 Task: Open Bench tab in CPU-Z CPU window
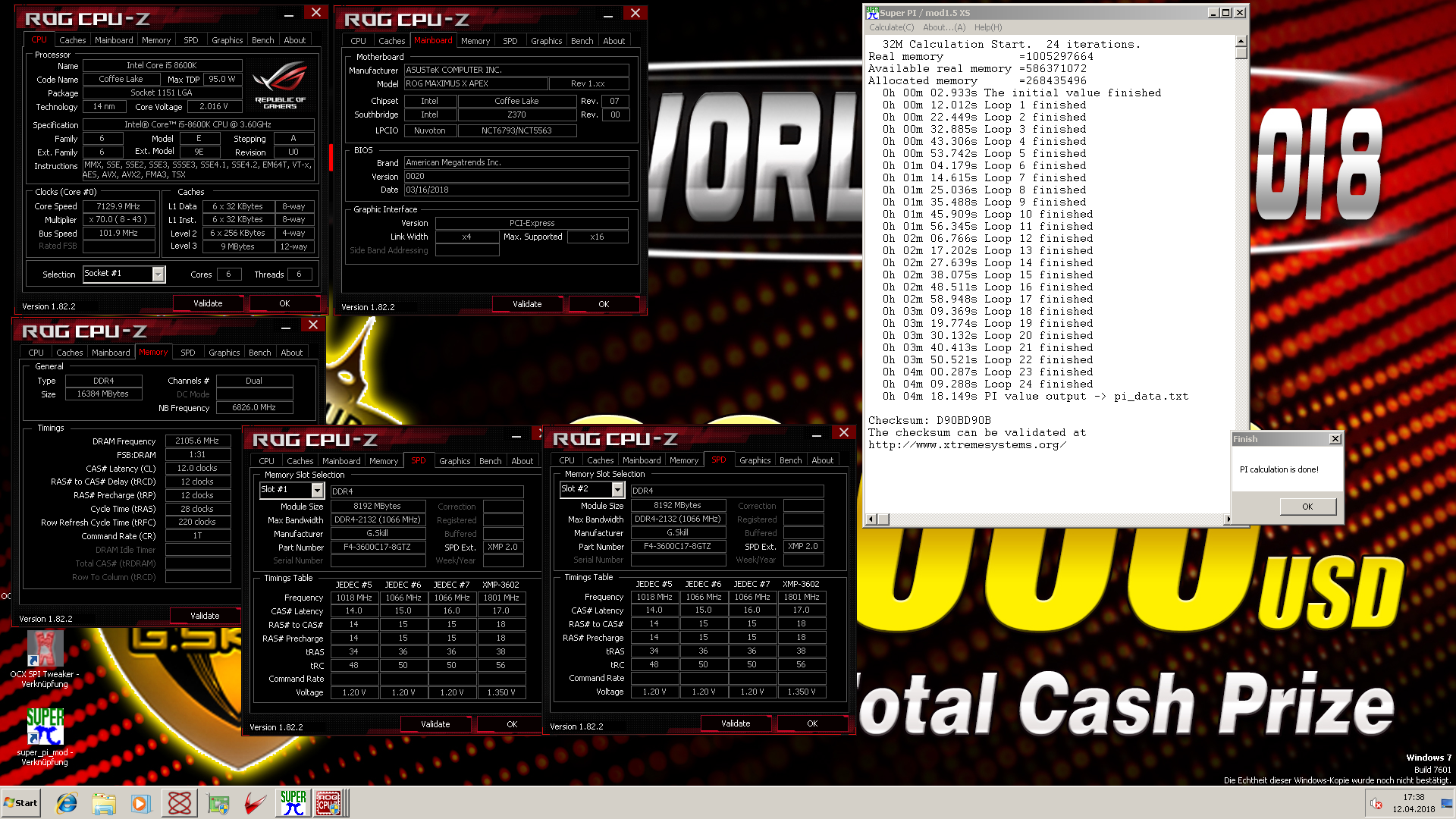(x=263, y=40)
